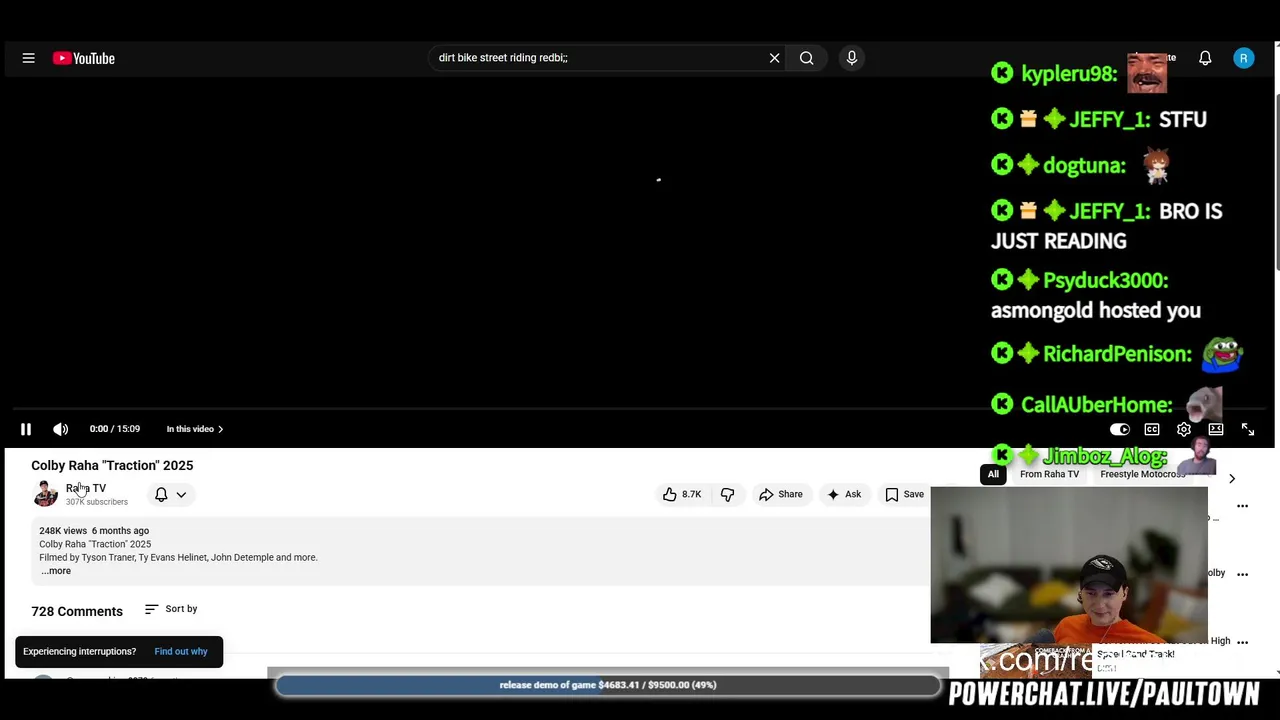The image size is (1280, 720).
Task: Toggle the autoplay switch
Action: point(1119,429)
